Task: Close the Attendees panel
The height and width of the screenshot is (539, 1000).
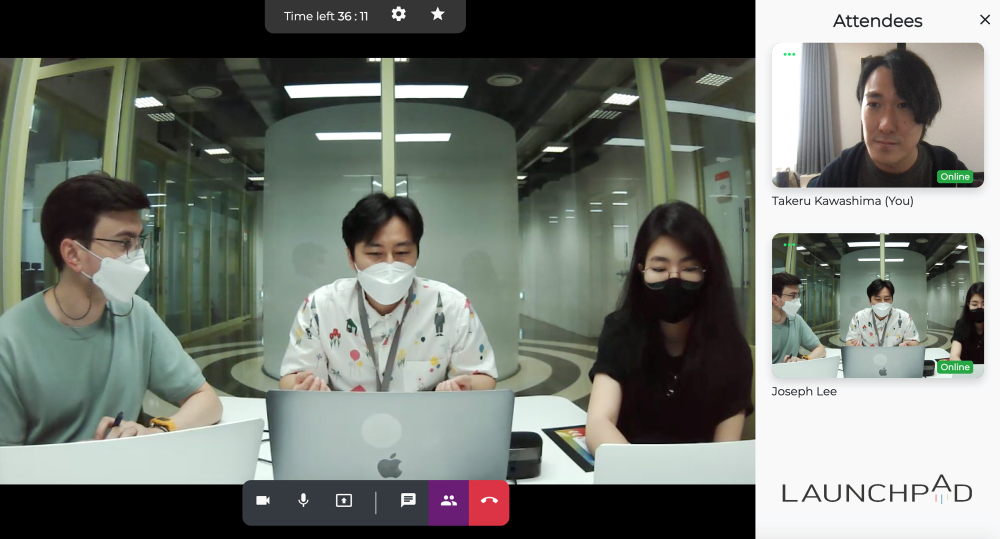Action: pos(985,20)
